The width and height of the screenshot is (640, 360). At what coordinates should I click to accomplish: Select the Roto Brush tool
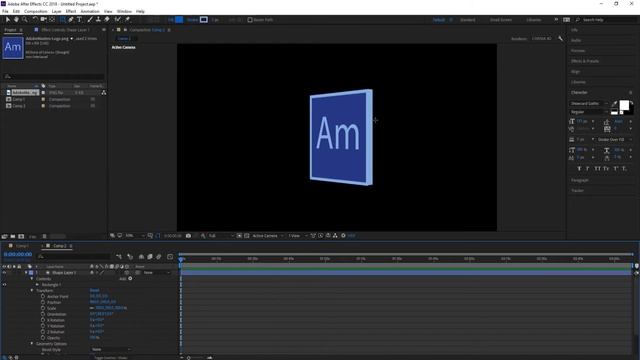click(118, 20)
